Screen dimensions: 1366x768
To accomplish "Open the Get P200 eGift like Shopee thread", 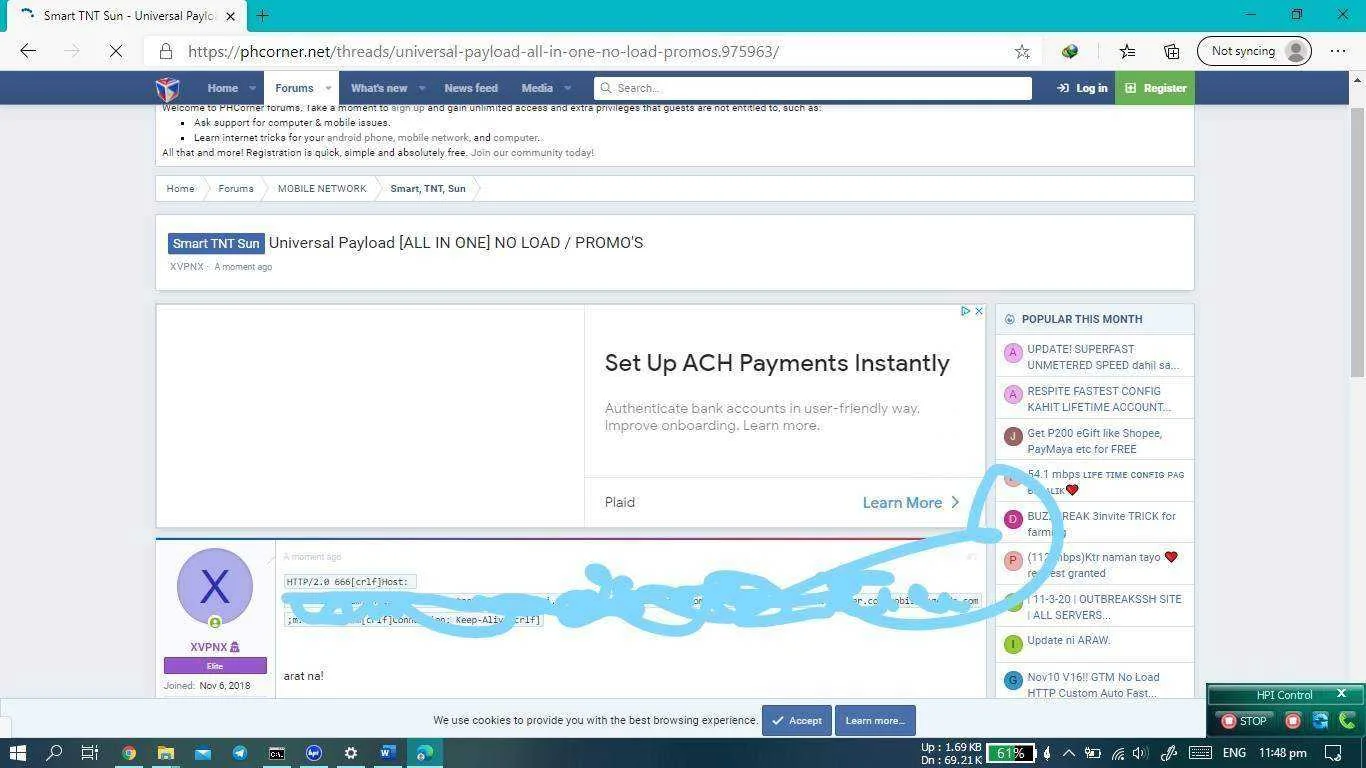I will [x=1094, y=441].
